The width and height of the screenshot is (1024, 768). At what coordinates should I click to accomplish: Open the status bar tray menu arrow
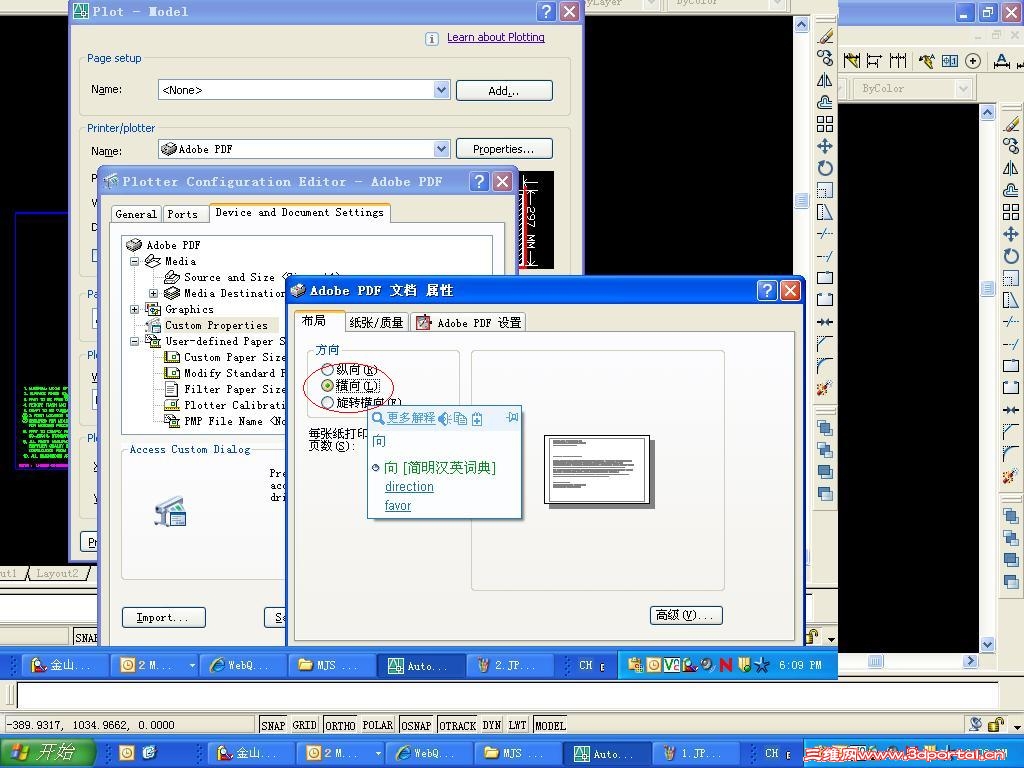pos(1017,726)
